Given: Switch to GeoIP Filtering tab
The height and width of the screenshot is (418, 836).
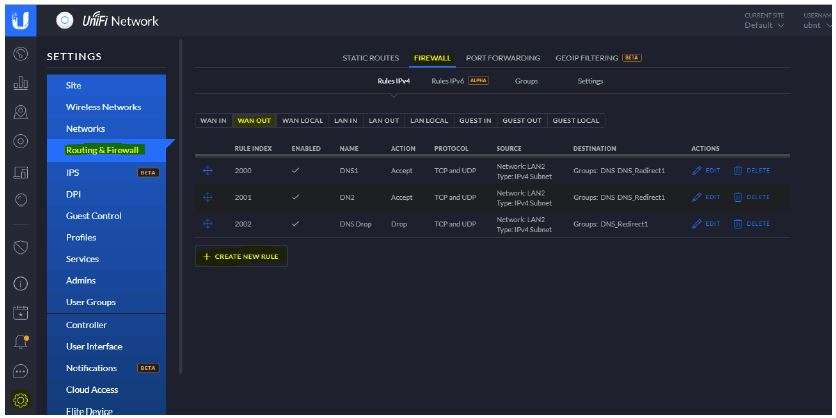Looking at the screenshot, I should [598, 58].
